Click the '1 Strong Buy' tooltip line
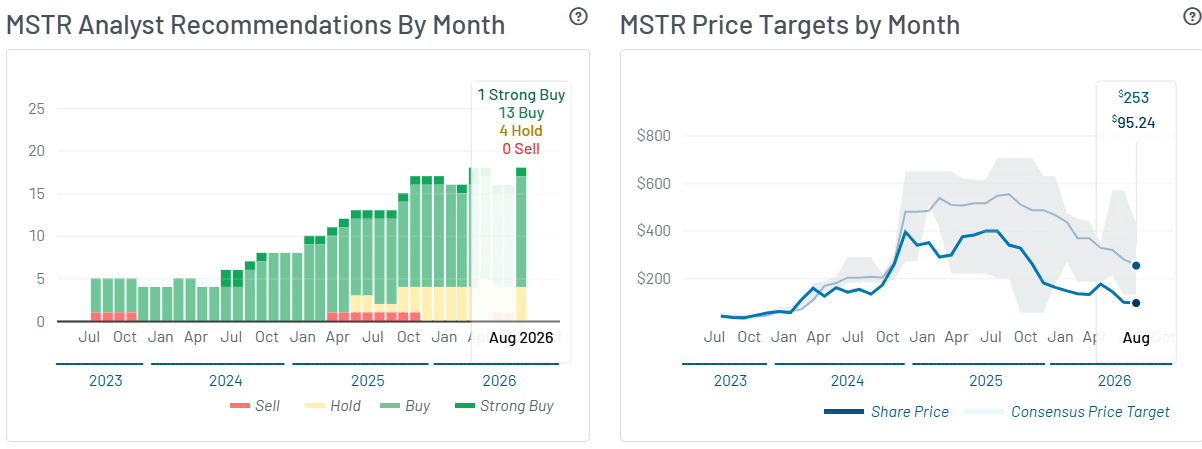The image size is (1202, 449). coord(521,95)
